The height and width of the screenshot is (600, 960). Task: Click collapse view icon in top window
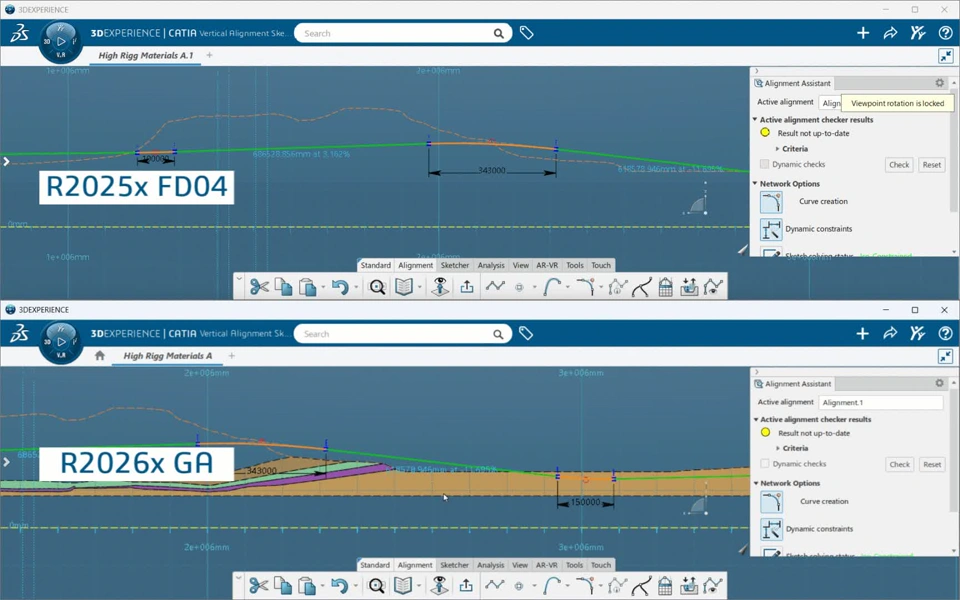[x=946, y=56]
